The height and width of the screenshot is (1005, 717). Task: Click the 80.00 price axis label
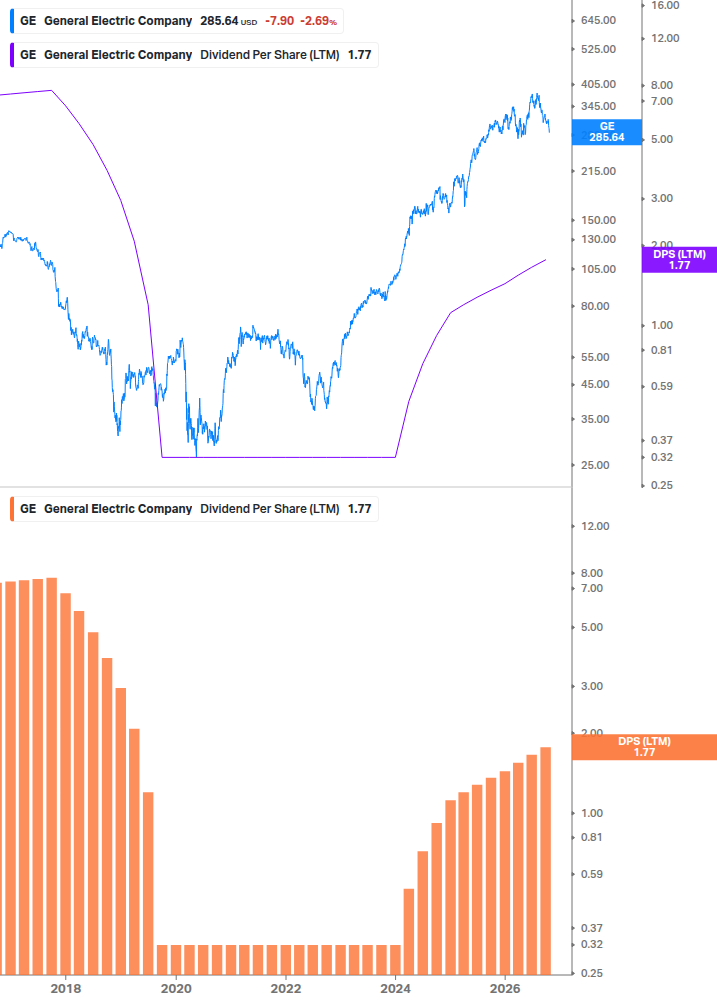pyautogui.click(x=595, y=306)
